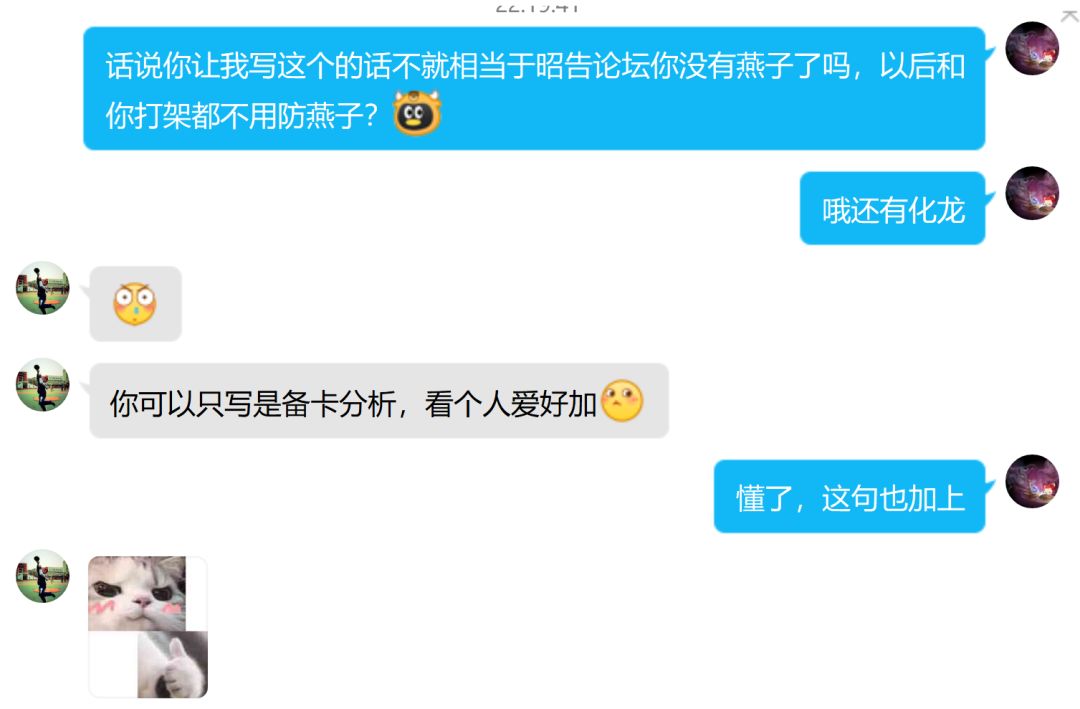Open the contact avatar beside the cat sticker
1080x709 pixels.
43,576
